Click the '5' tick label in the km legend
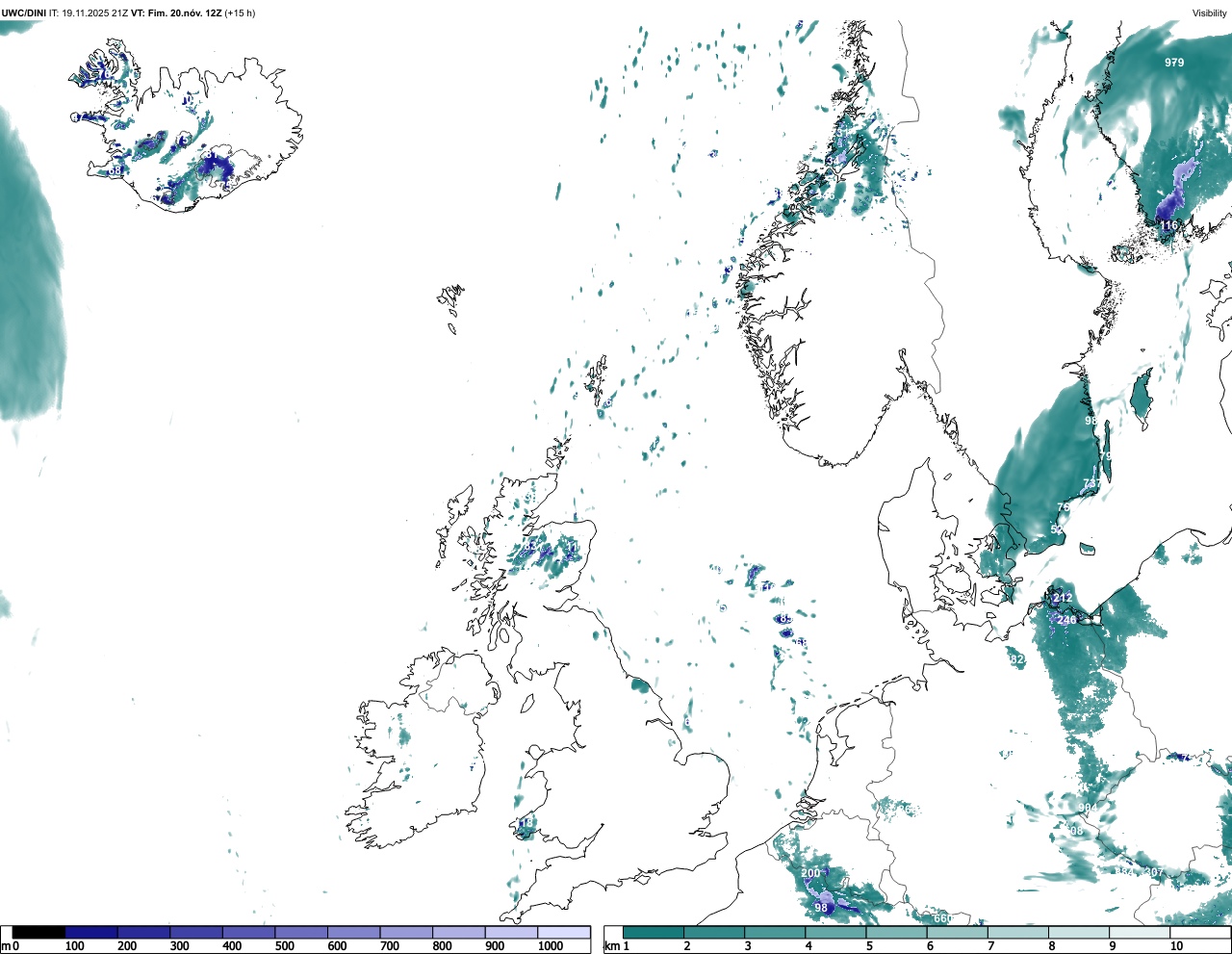1232x954 pixels. [x=869, y=946]
